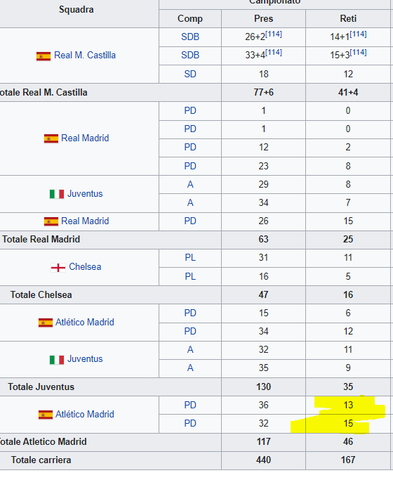Viewport: 393px width, 480px height.
Task: Open the Real M. Castilla team link
Action: point(85,55)
